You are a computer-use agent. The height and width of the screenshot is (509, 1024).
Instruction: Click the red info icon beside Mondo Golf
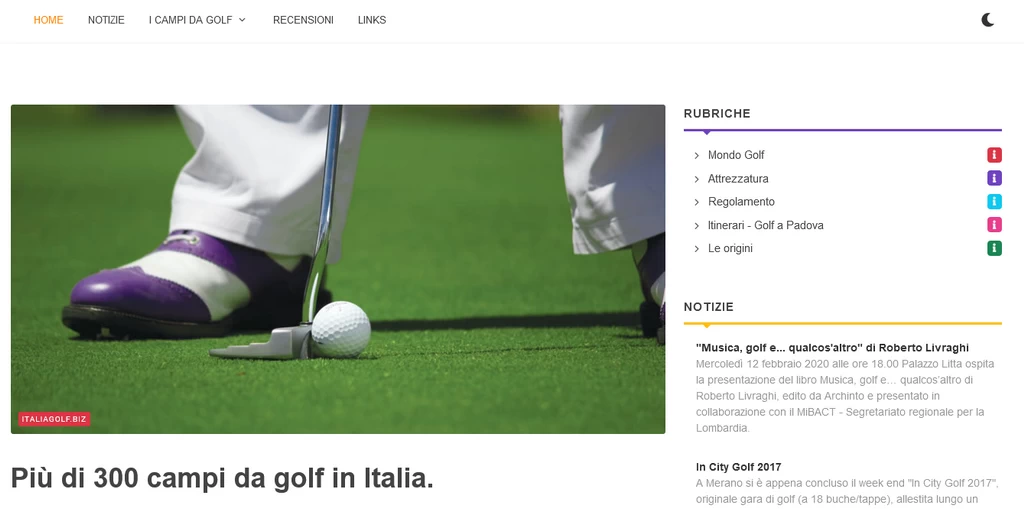994,155
